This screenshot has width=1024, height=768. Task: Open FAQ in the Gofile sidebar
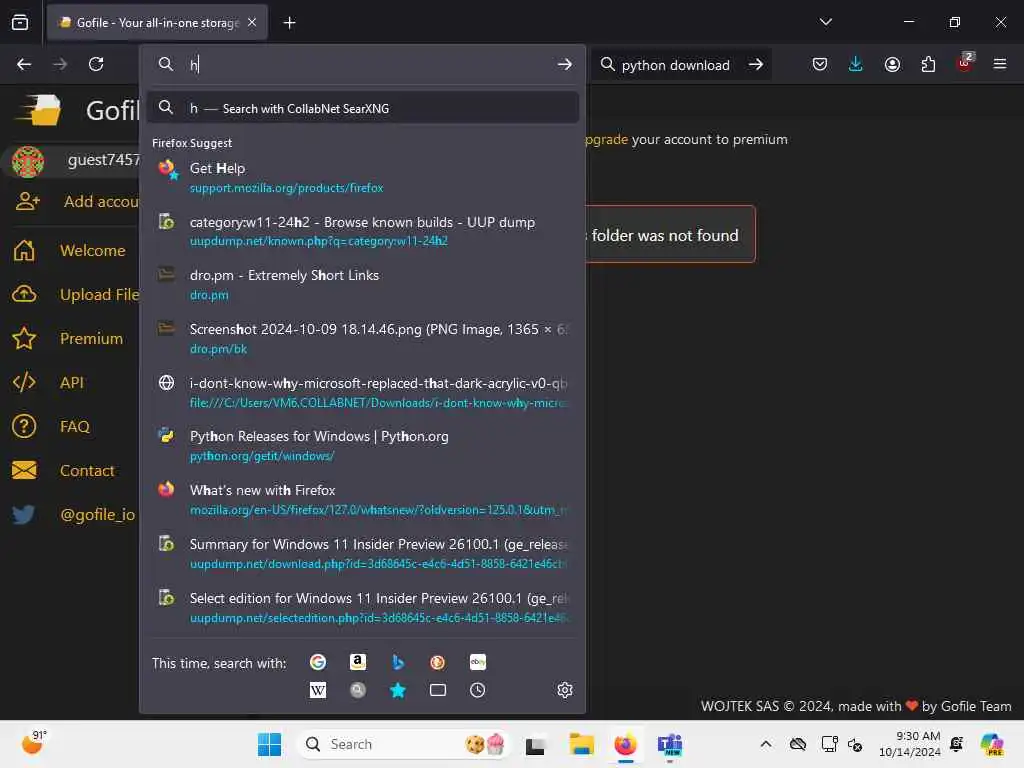pos(74,426)
